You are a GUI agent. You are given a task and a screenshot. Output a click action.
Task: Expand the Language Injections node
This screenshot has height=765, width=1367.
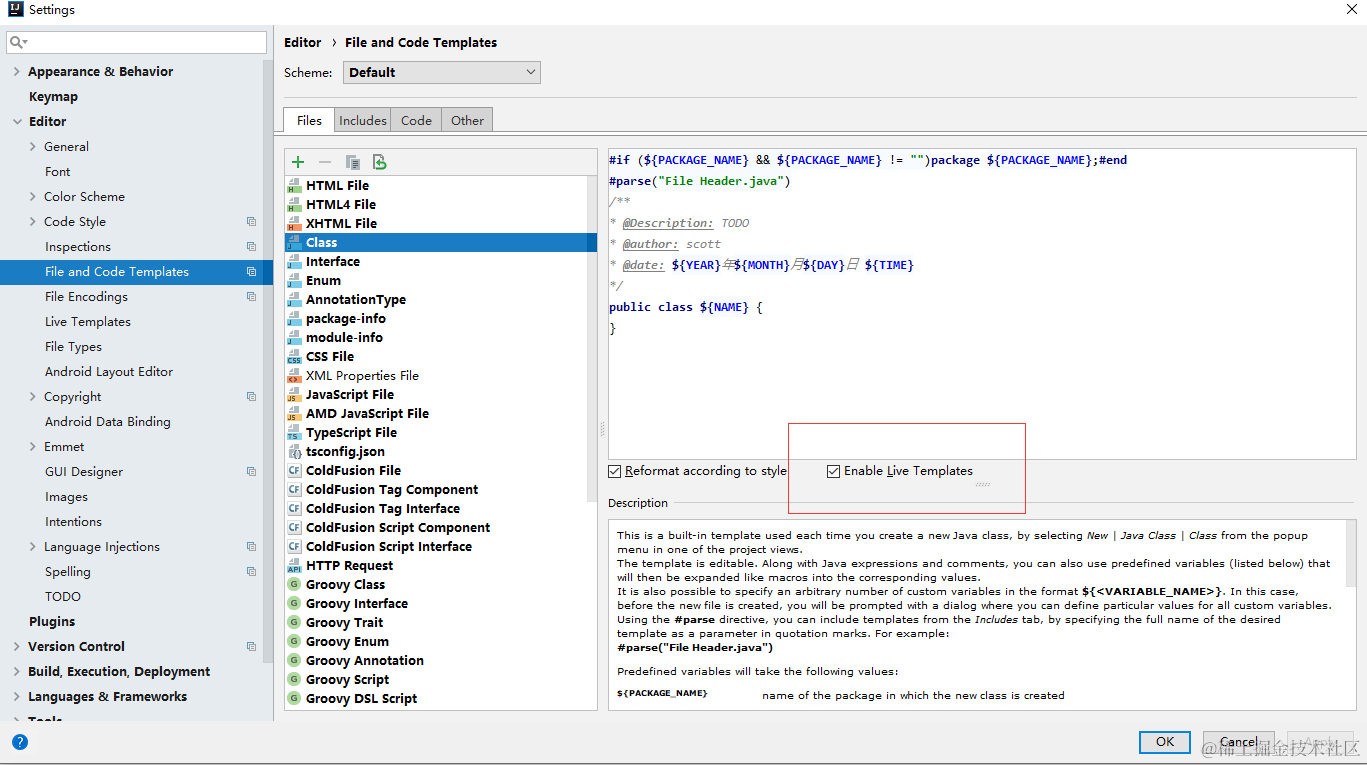click(x=33, y=547)
